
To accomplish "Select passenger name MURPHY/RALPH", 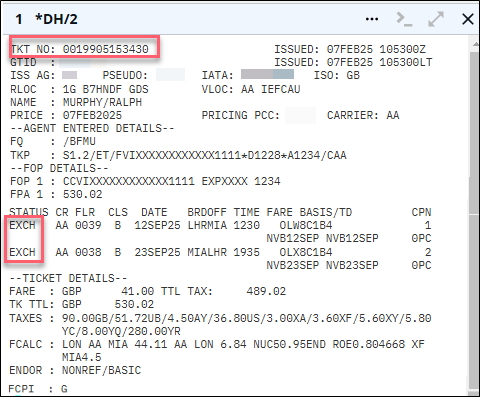I will click(102, 102).
